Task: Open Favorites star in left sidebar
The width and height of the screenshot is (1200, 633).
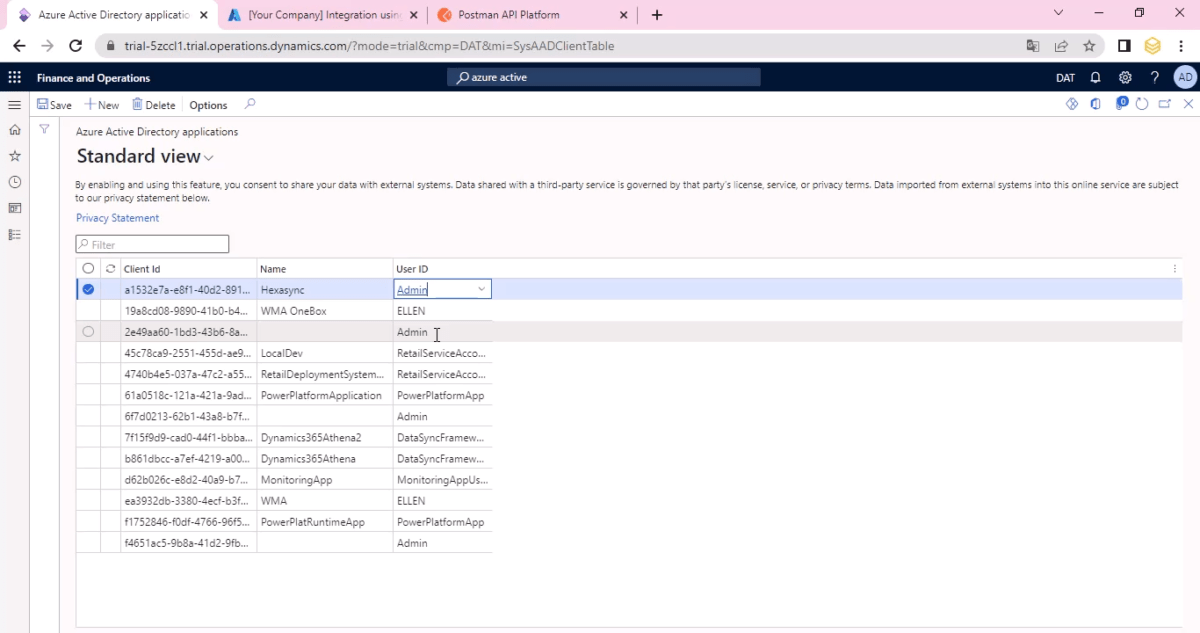Action: (14, 156)
